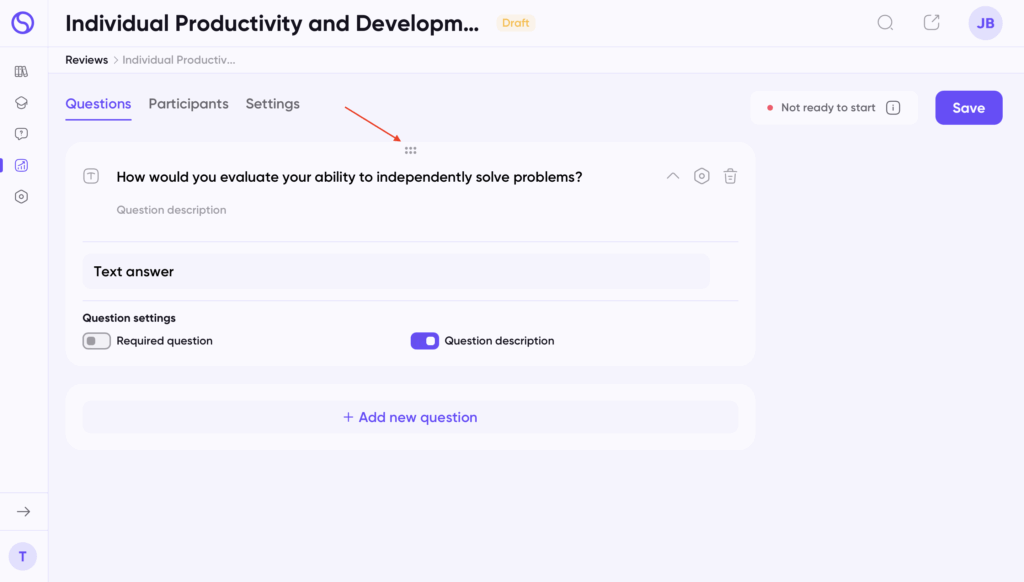Click Add new question

click(x=410, y=417)
